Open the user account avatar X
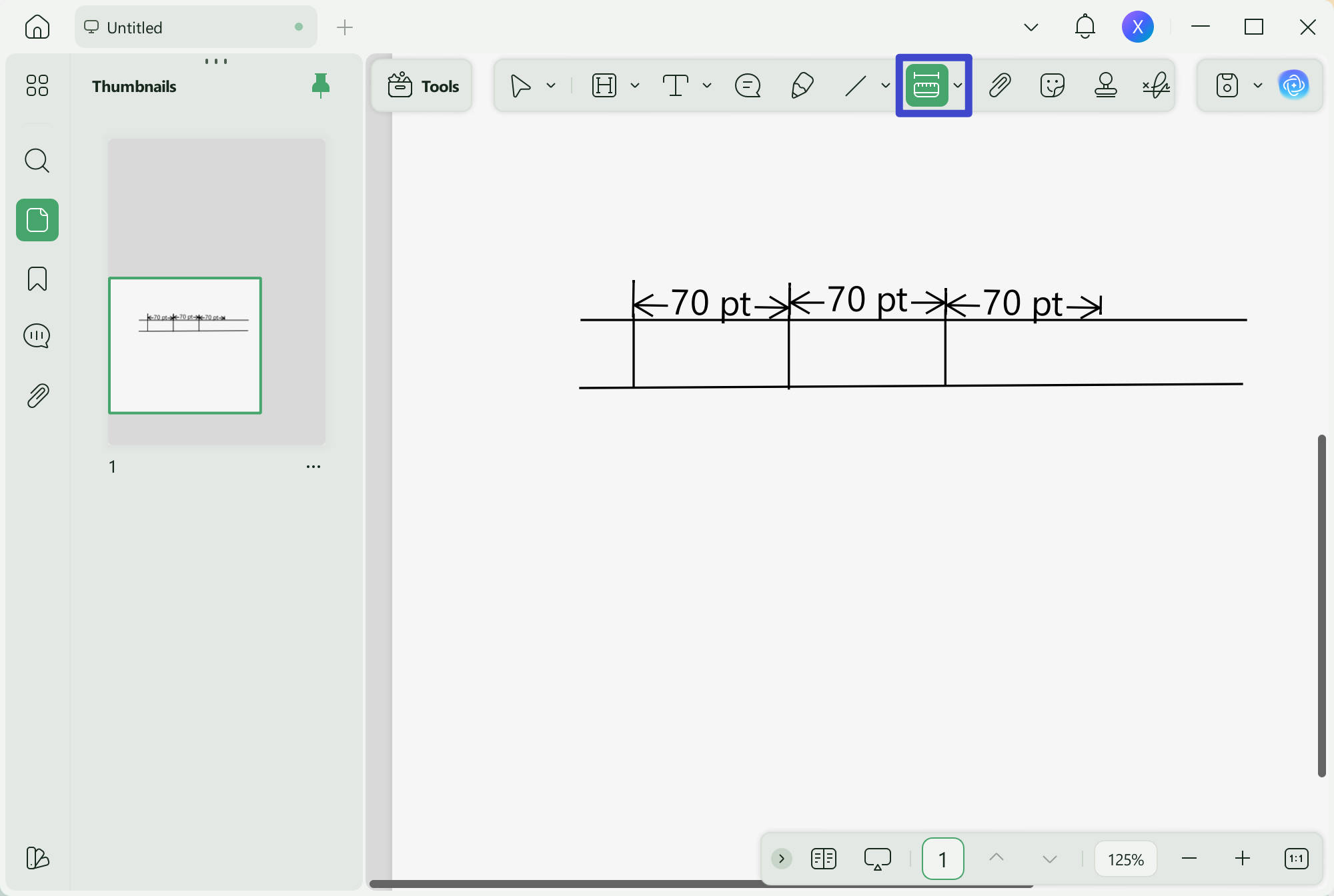 click(x=1138, y=27)
